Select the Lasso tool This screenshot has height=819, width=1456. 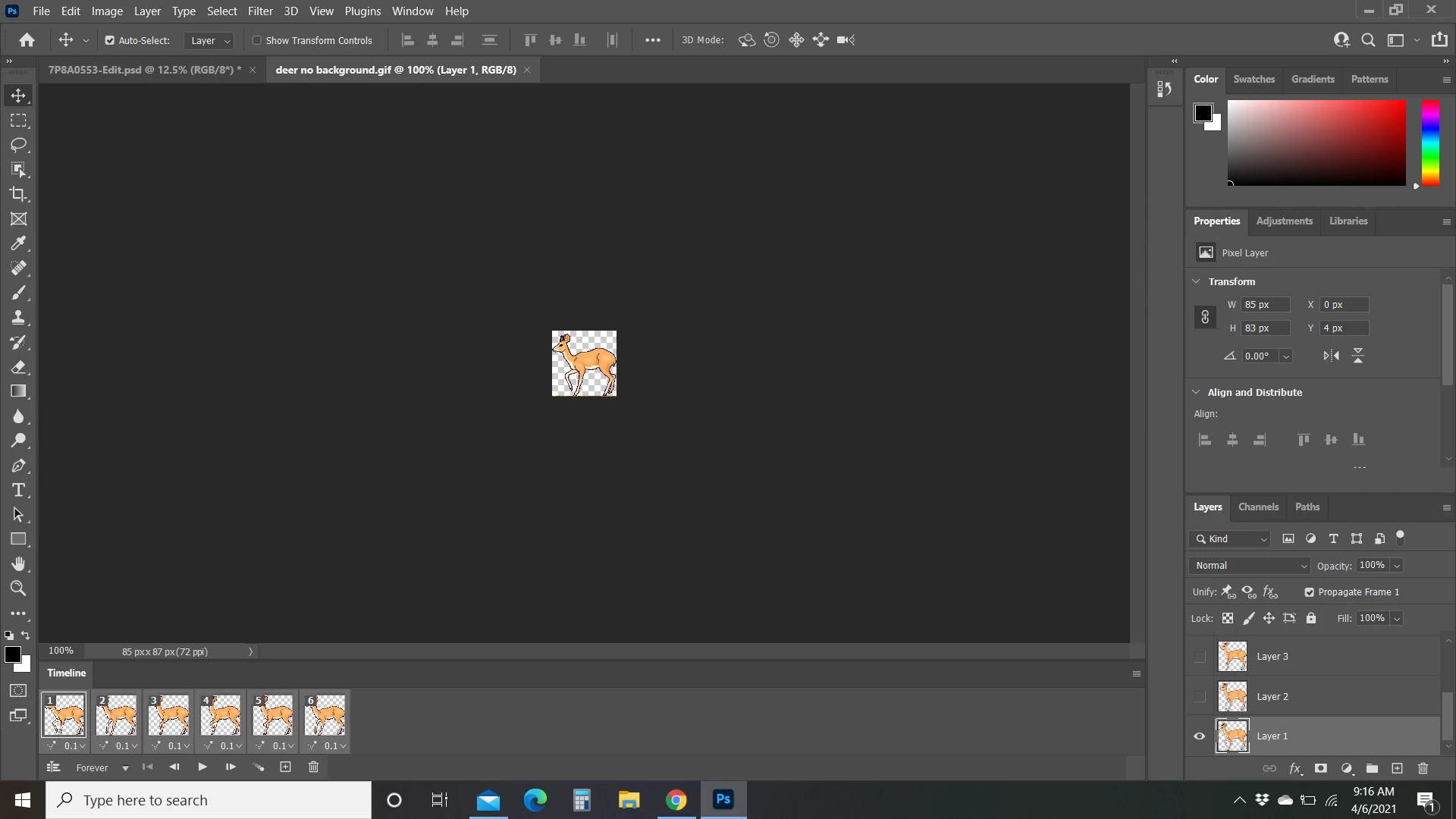pos(18,145)
